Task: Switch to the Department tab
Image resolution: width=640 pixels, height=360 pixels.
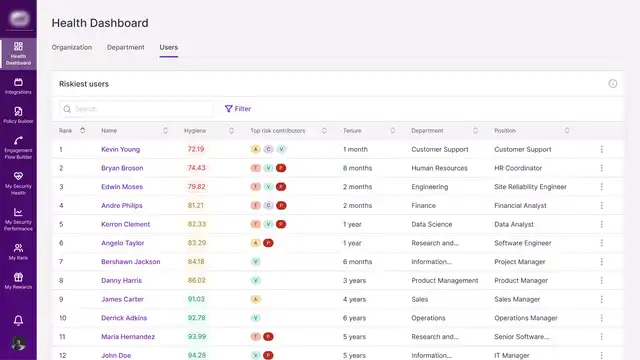Action: point(126,47)
